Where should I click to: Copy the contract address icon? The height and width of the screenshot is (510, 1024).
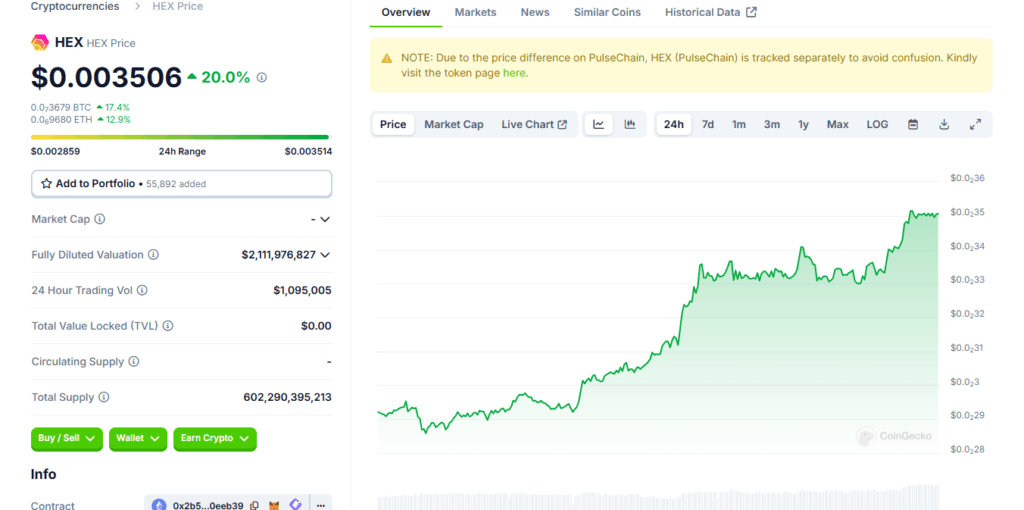(255, 505)
